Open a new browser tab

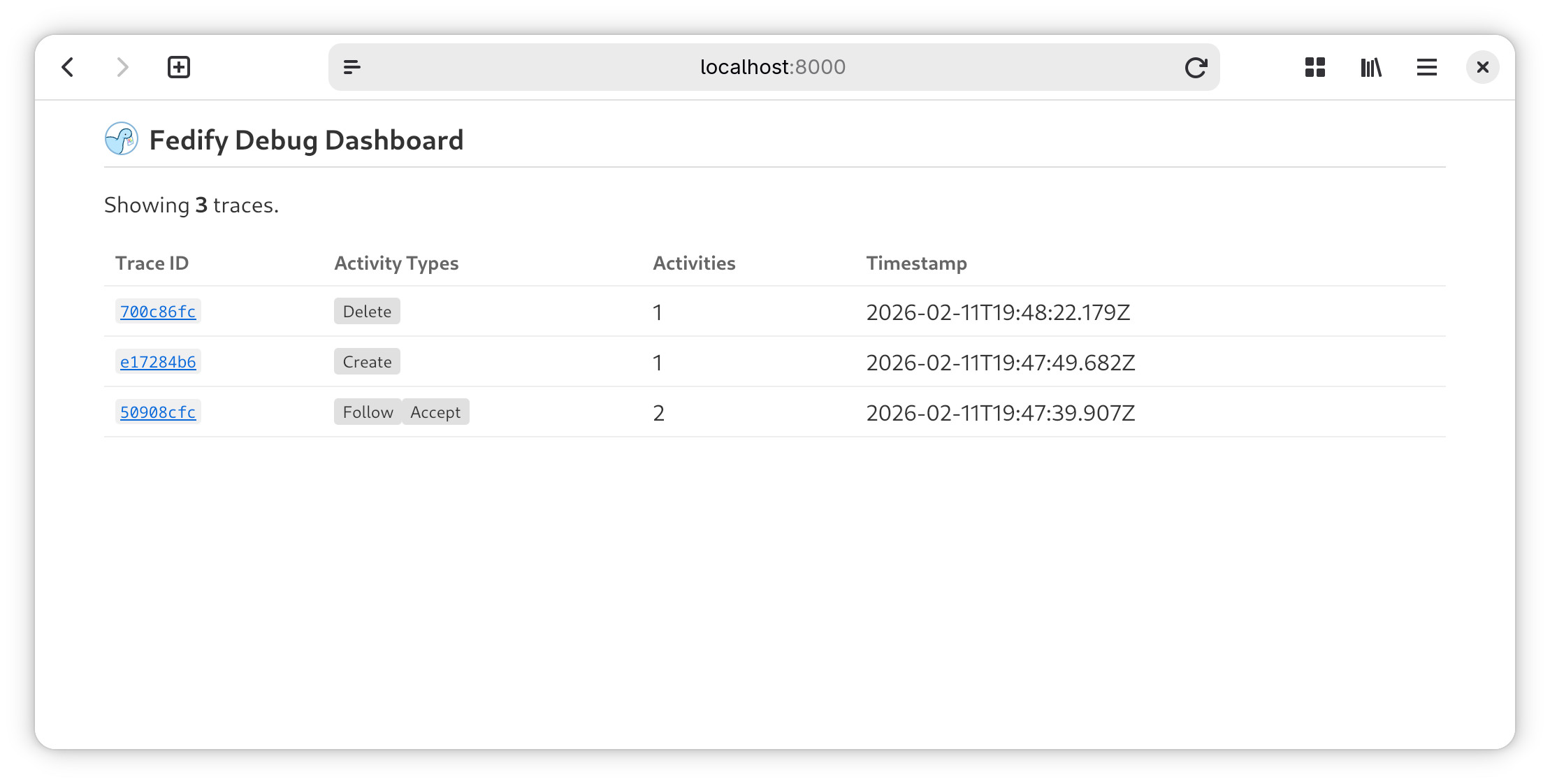click(179, 66)
